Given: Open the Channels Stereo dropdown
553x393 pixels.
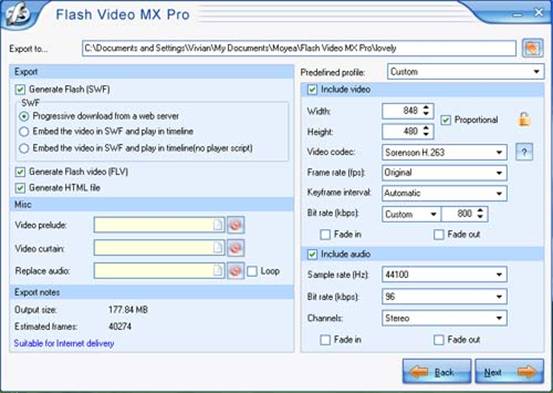Looking at the screenshot, I should (444, 318).
